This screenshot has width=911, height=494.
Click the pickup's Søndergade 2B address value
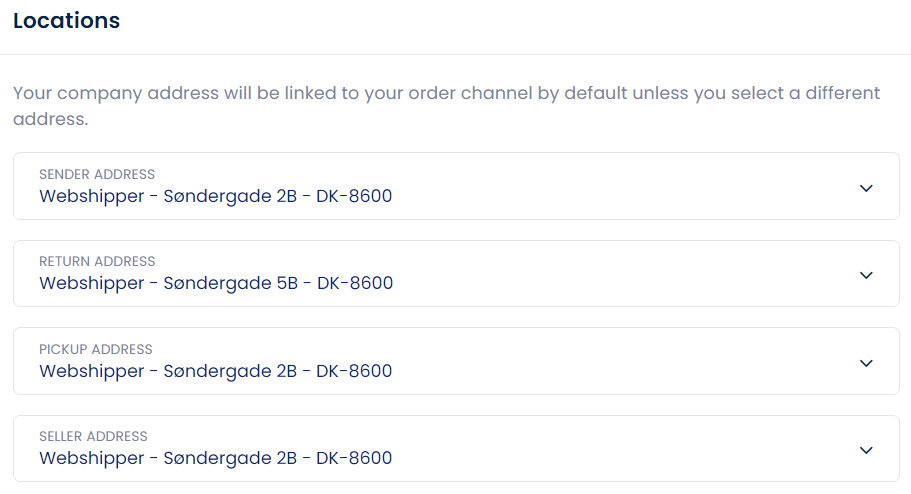point(215,371)
